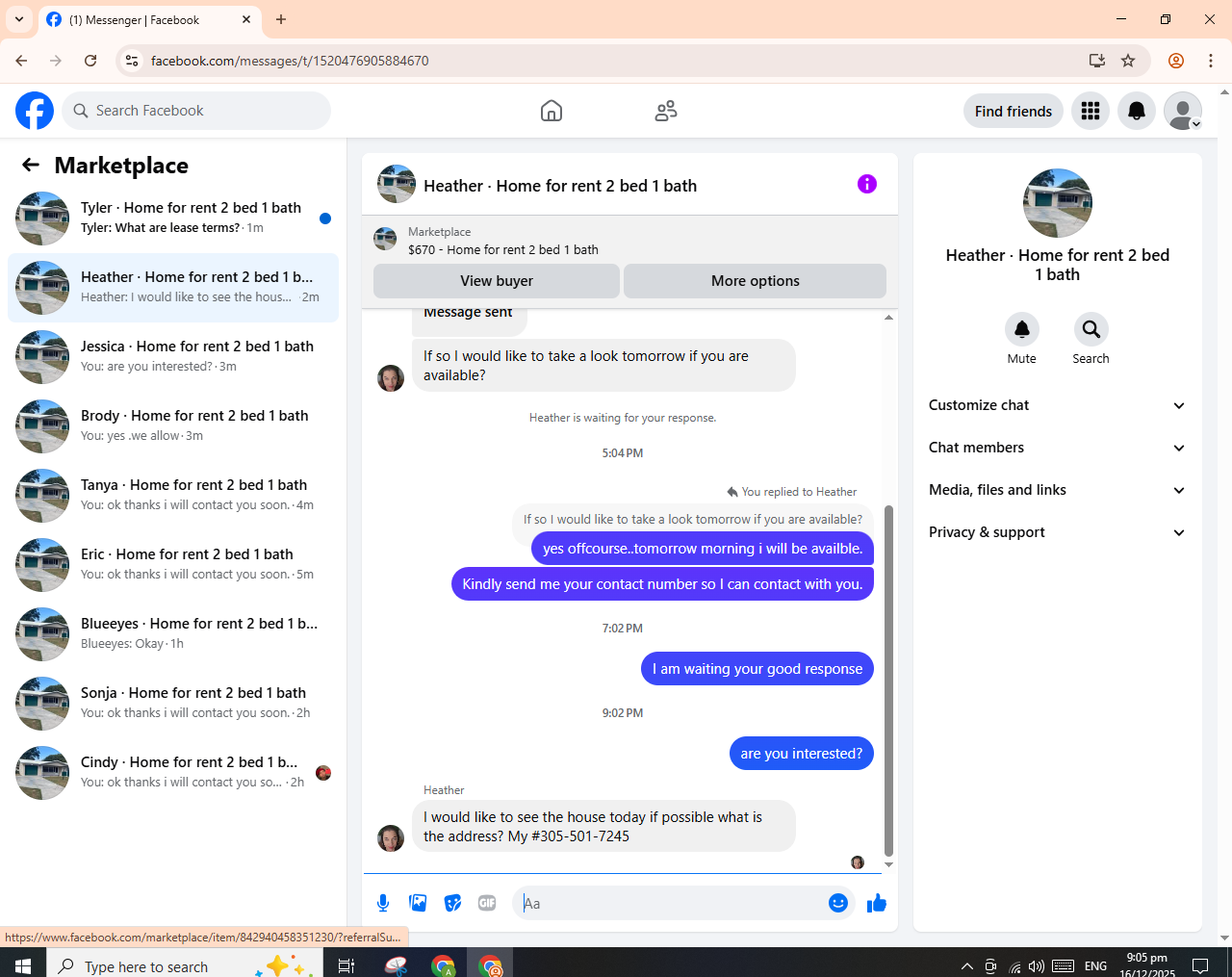Go back from Marketplace with the arrow

[31, 165]
